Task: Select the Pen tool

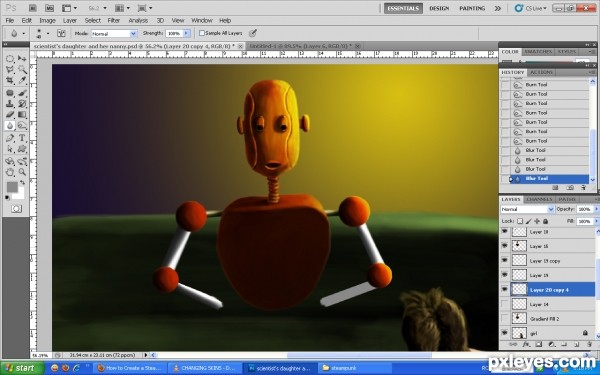Action: [10, 138]
